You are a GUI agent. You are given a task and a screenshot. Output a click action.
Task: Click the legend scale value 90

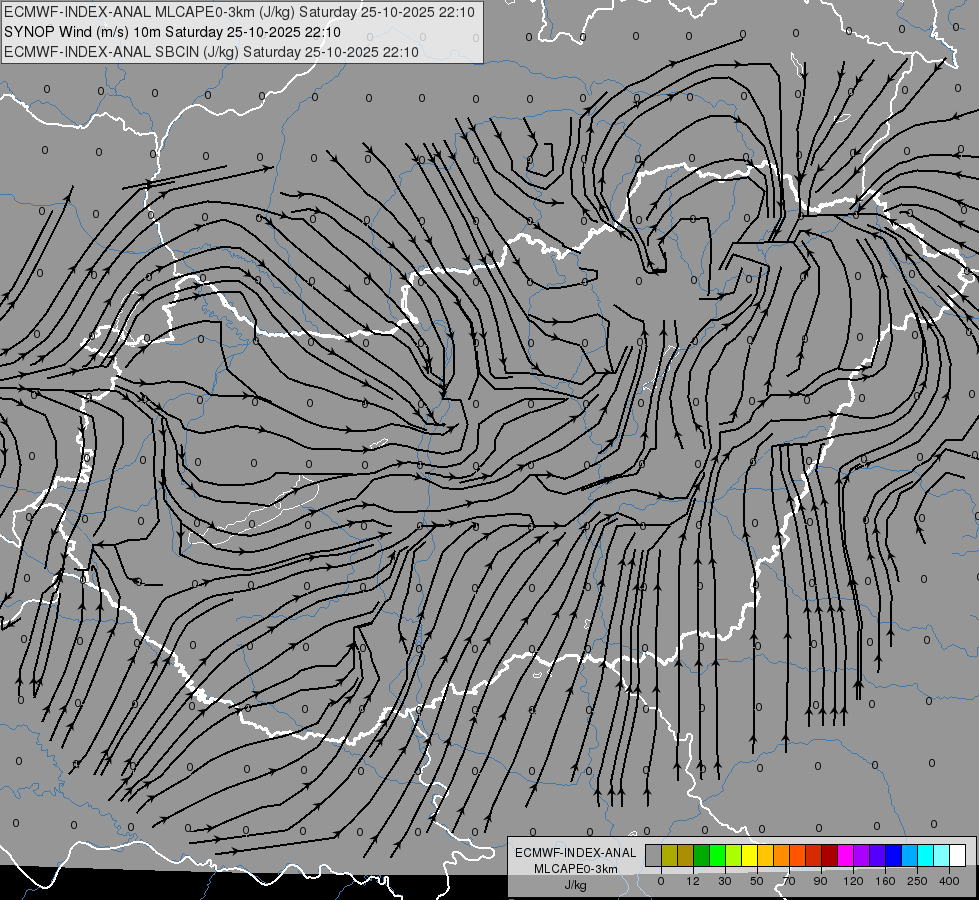[x=821, y=881]
